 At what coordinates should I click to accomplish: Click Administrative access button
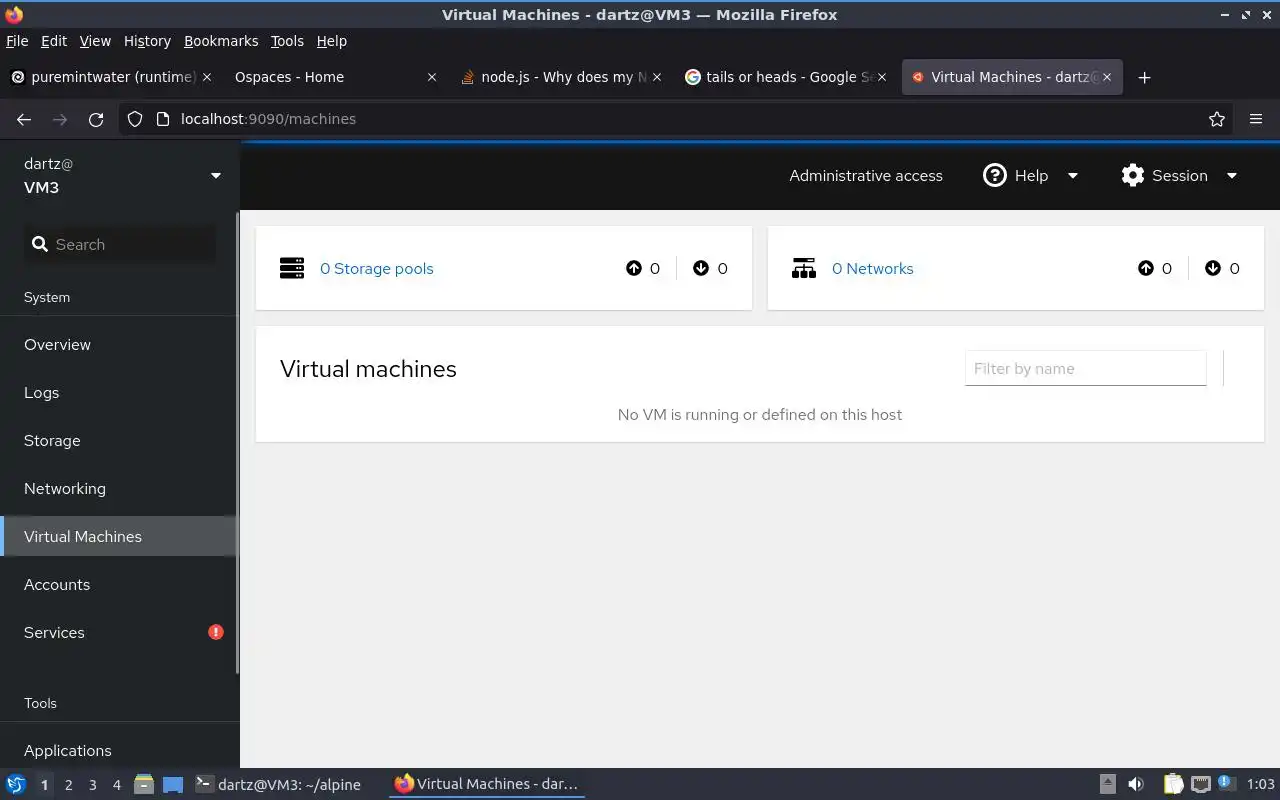click(866, 175)
